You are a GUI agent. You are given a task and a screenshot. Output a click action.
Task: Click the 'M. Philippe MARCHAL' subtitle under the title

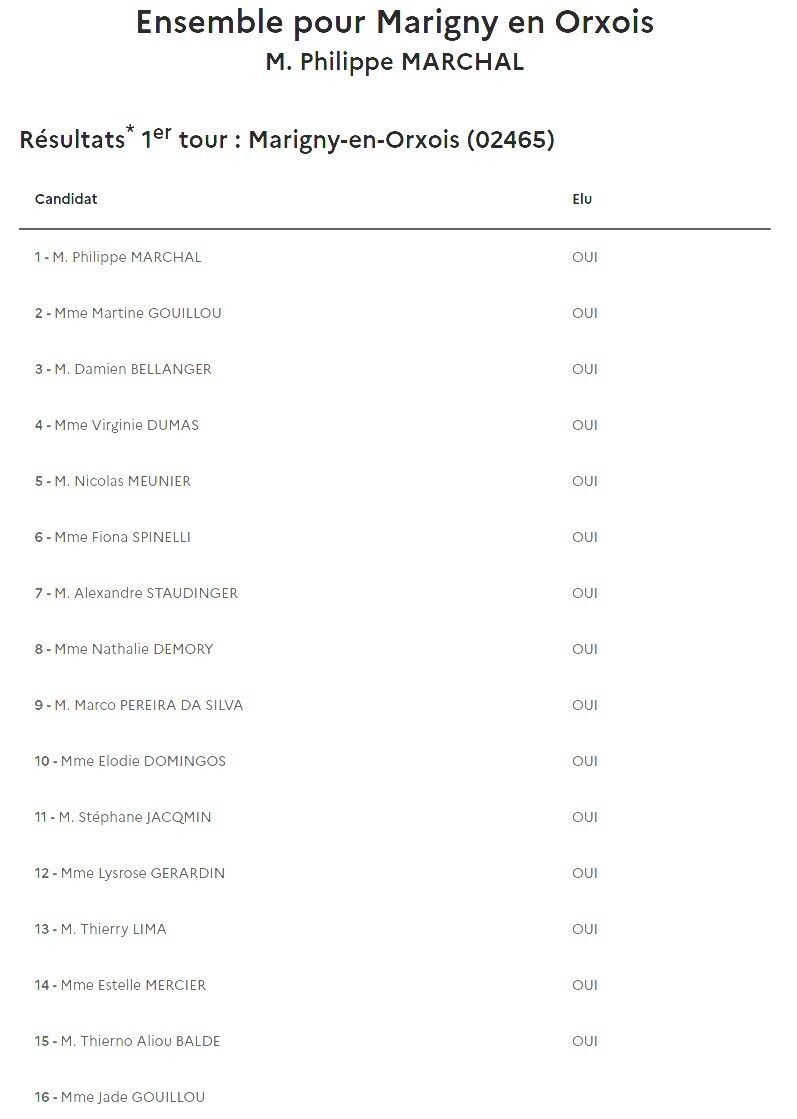pos(395,62)
